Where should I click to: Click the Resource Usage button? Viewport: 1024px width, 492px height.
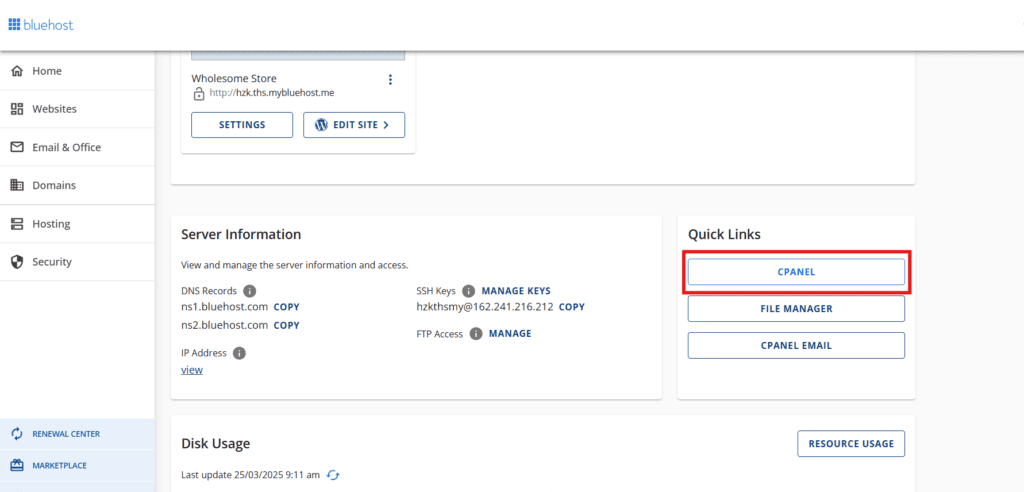click(851, 444)
